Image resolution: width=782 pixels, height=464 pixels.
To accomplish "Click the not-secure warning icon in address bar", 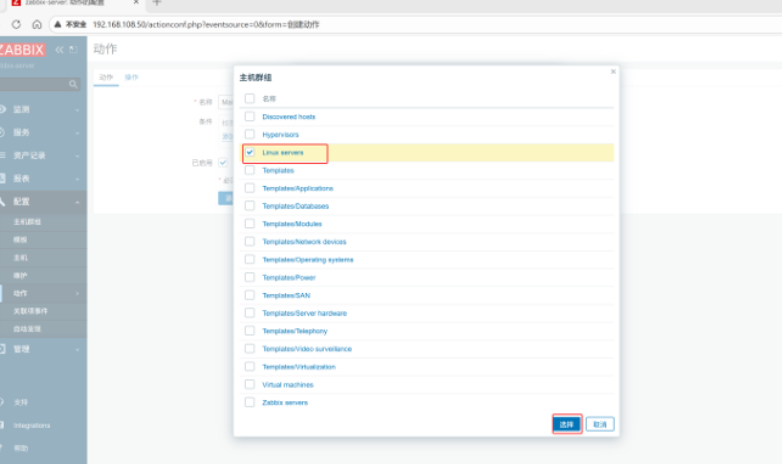I will [58, 24].
